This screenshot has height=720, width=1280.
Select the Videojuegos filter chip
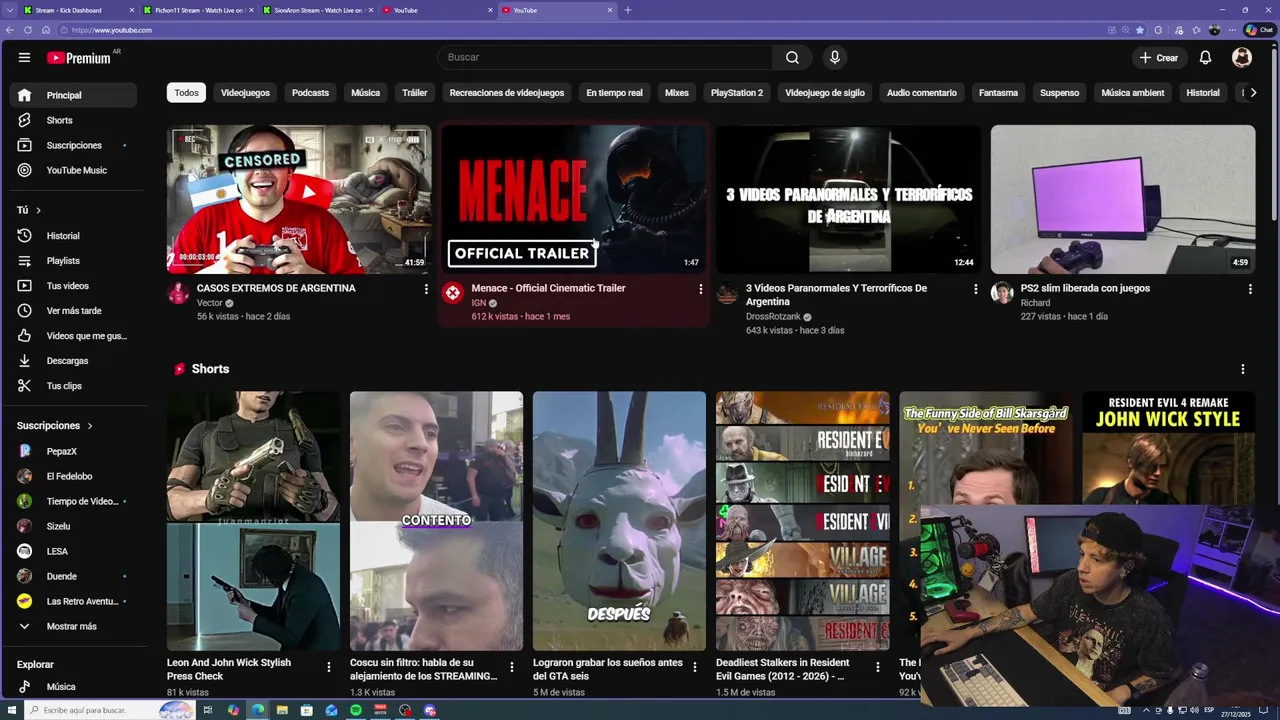click(x=245, y=93)
